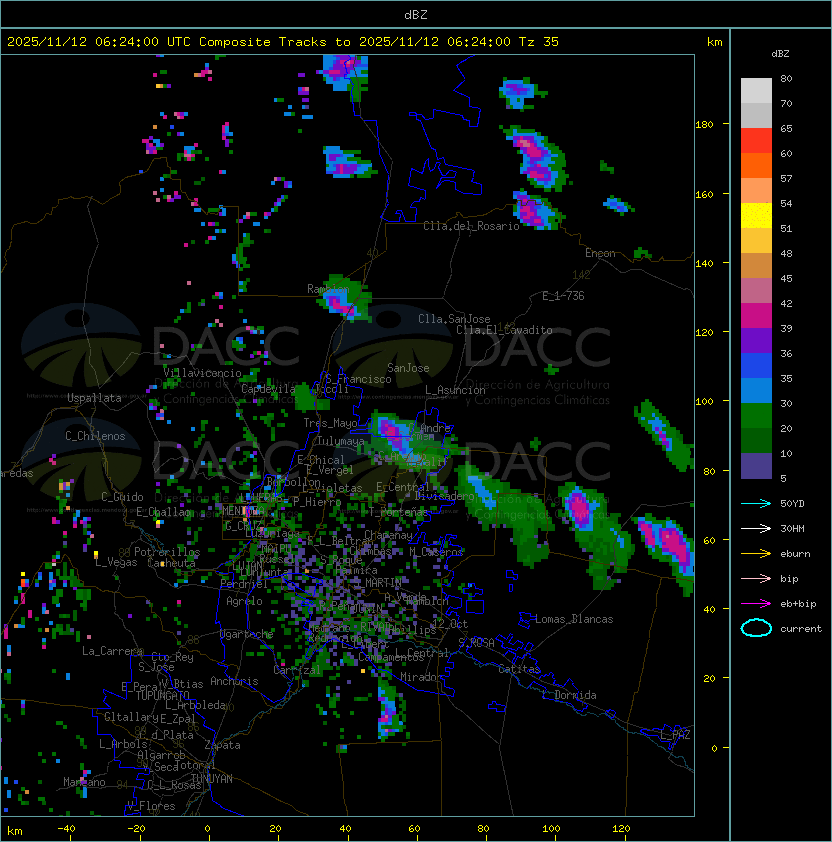Click the 'Encon' place label

pyautogui.click(x=600, y=253)
